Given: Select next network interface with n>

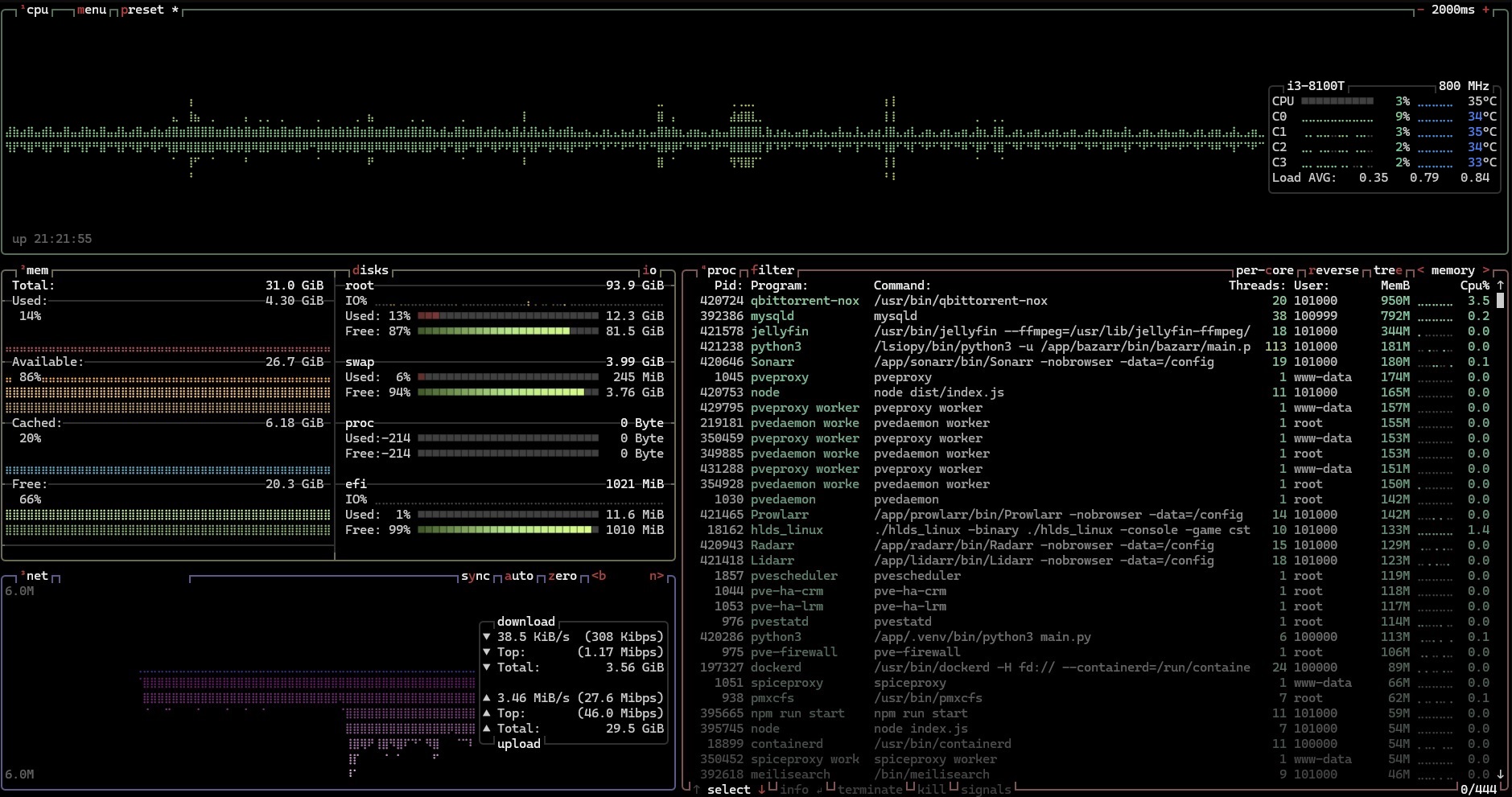Looking at the screenshot, I should coord(657,576).
